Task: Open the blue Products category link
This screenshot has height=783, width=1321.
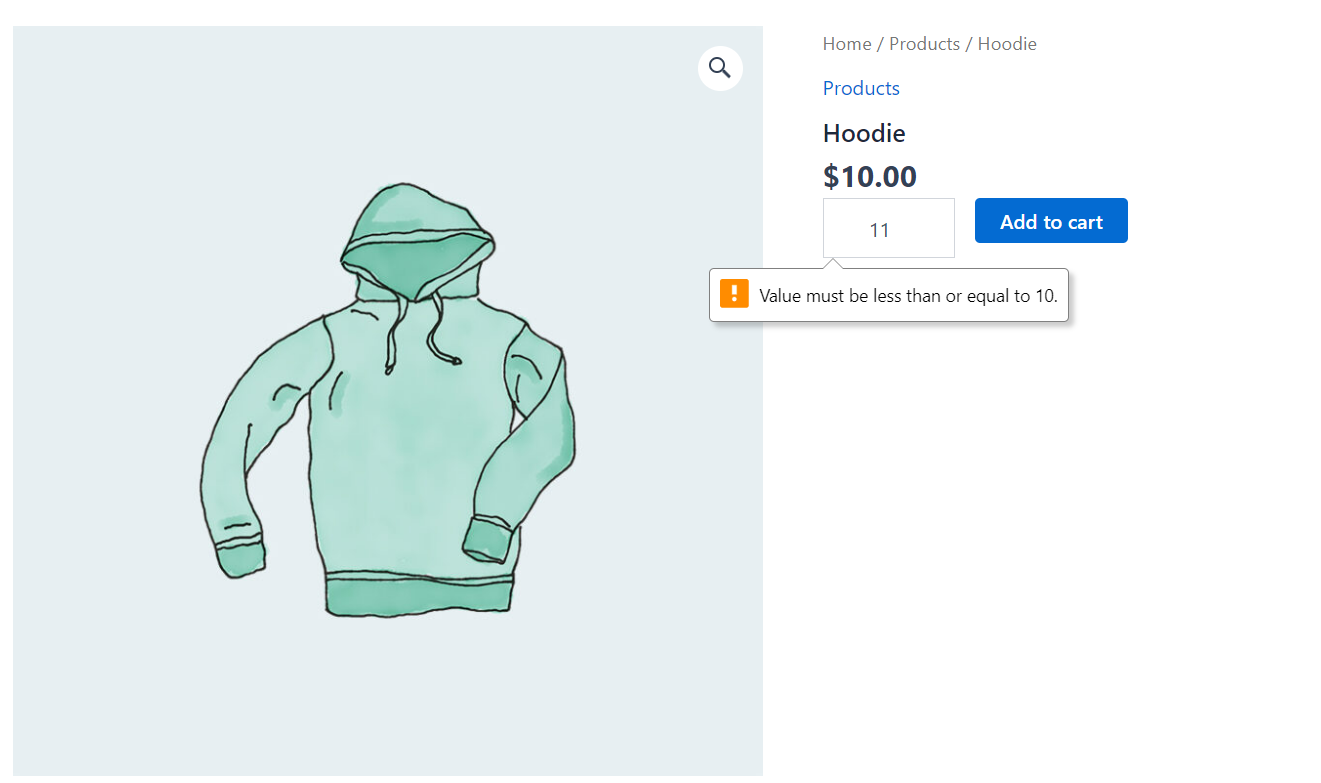Action: point(860,88)
